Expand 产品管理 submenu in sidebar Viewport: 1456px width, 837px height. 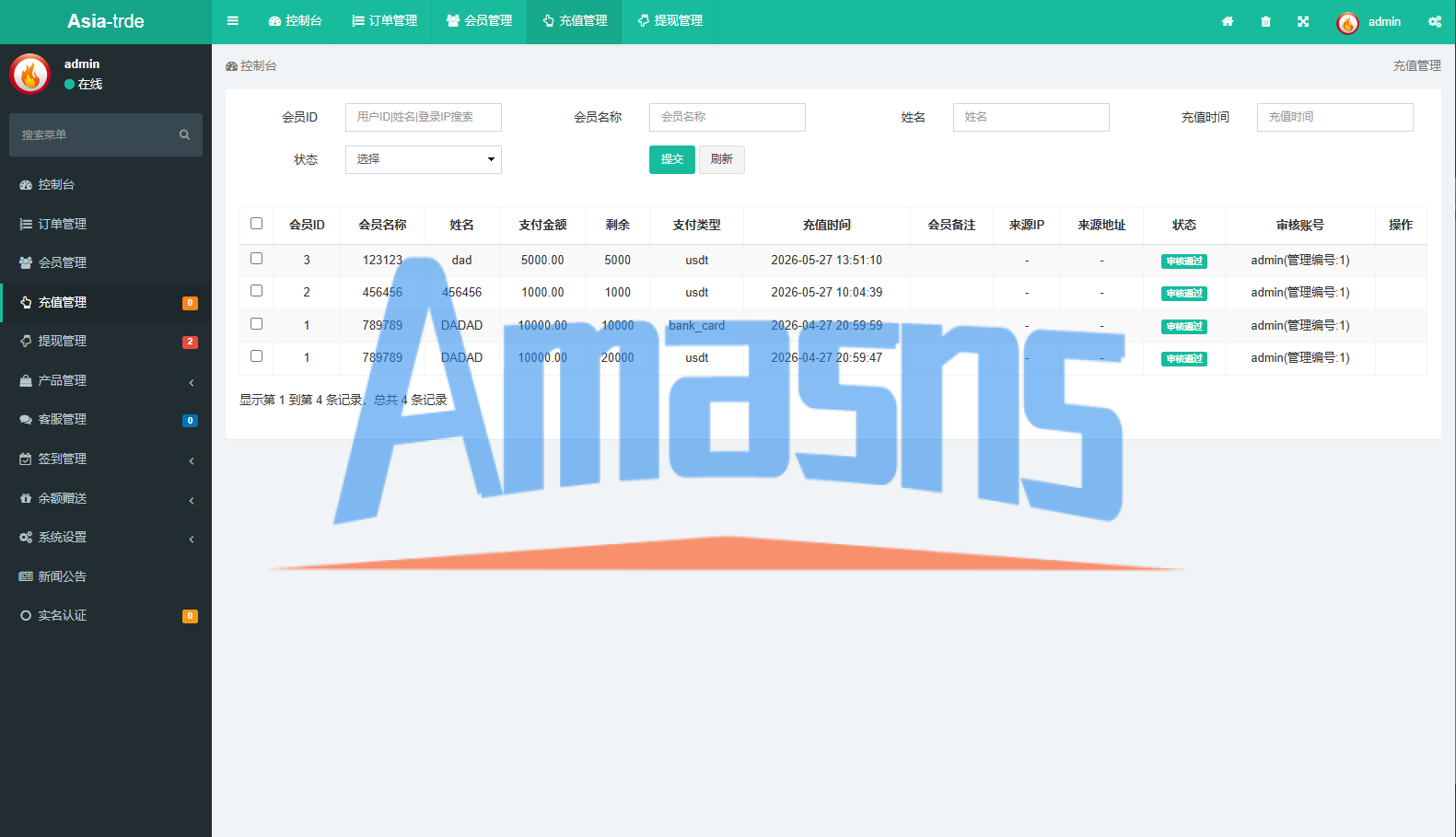click(106, 380)
